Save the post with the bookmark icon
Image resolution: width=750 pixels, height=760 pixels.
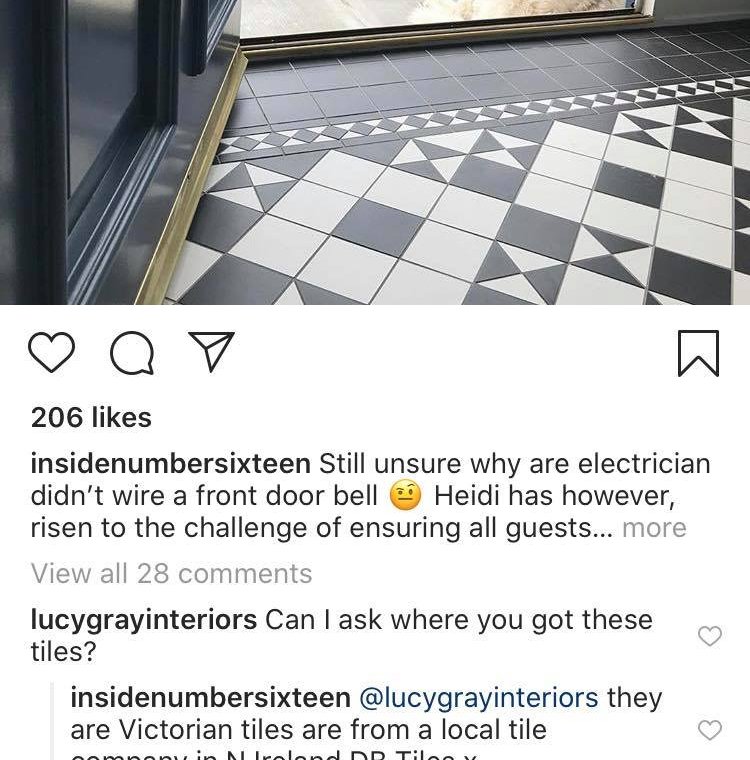(x=698, y=353)
